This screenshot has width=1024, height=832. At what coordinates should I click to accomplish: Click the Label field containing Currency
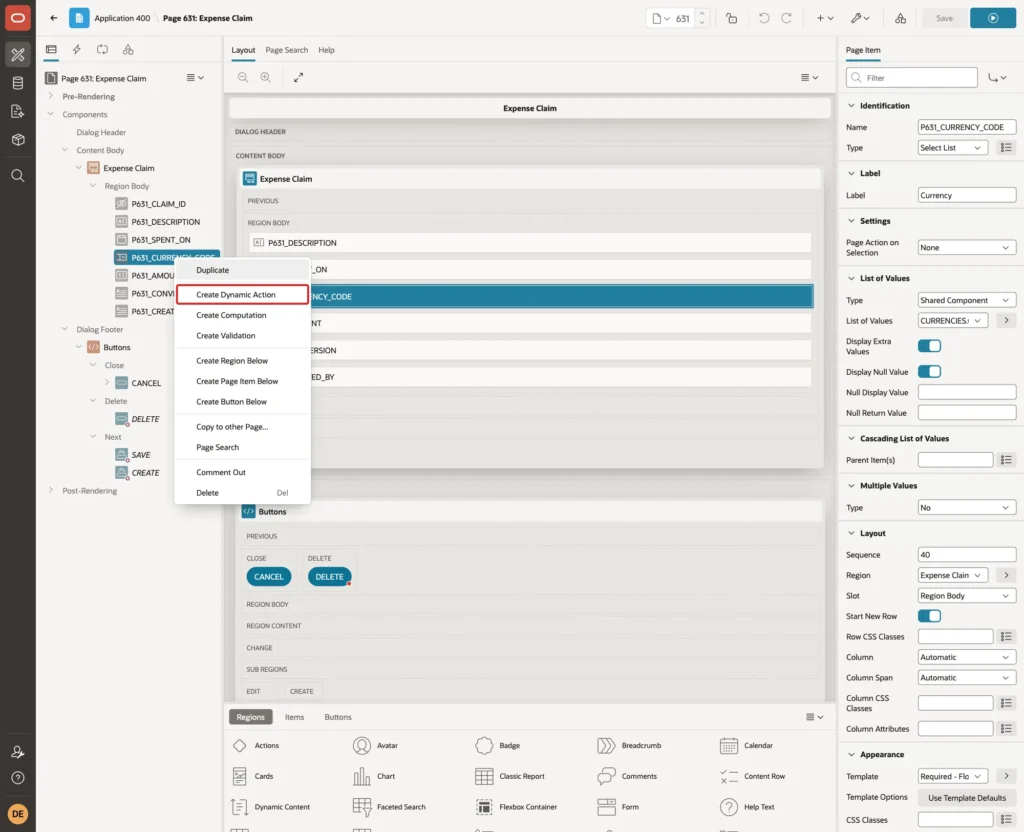tap(967, 195)
